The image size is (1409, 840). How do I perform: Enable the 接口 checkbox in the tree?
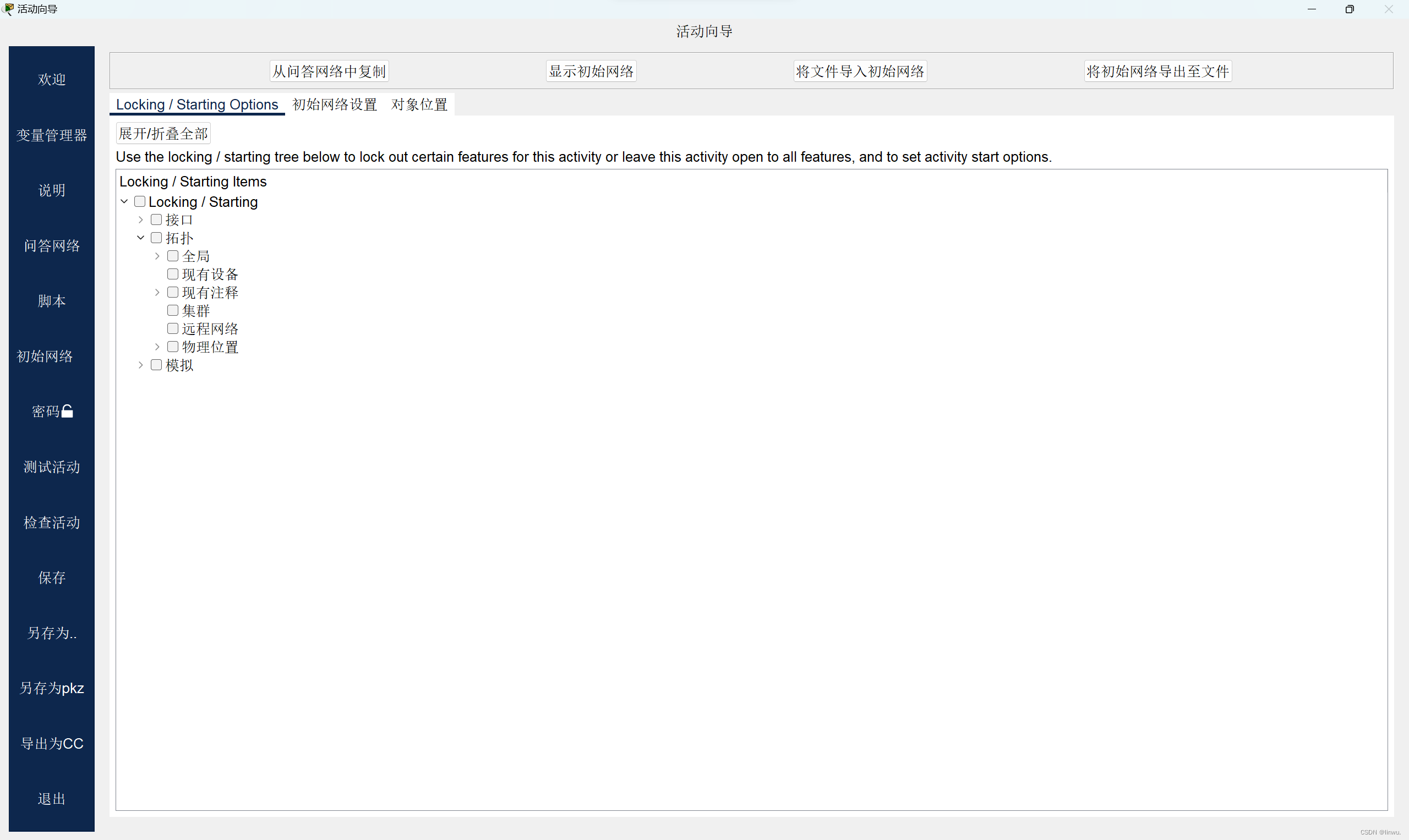tap(156, 219)
